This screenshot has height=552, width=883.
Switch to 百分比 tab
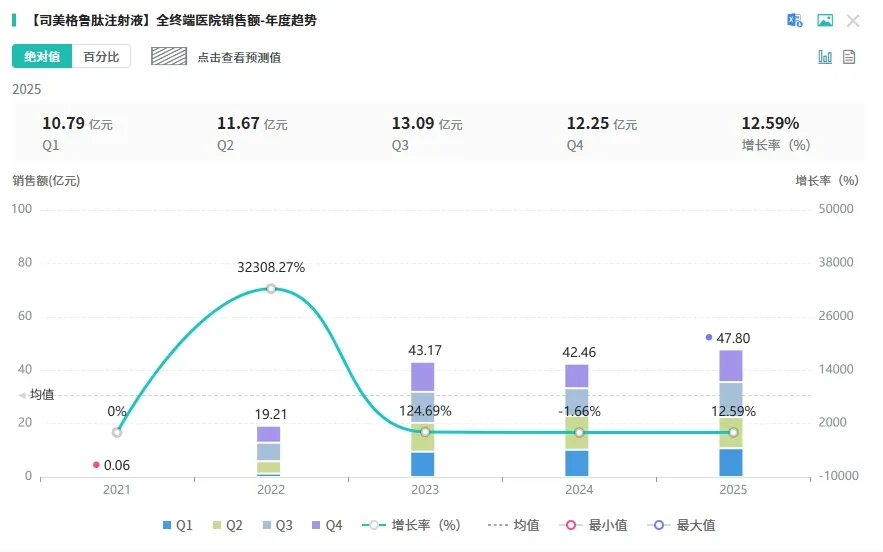pyautogui.click(x=101, y=56)
